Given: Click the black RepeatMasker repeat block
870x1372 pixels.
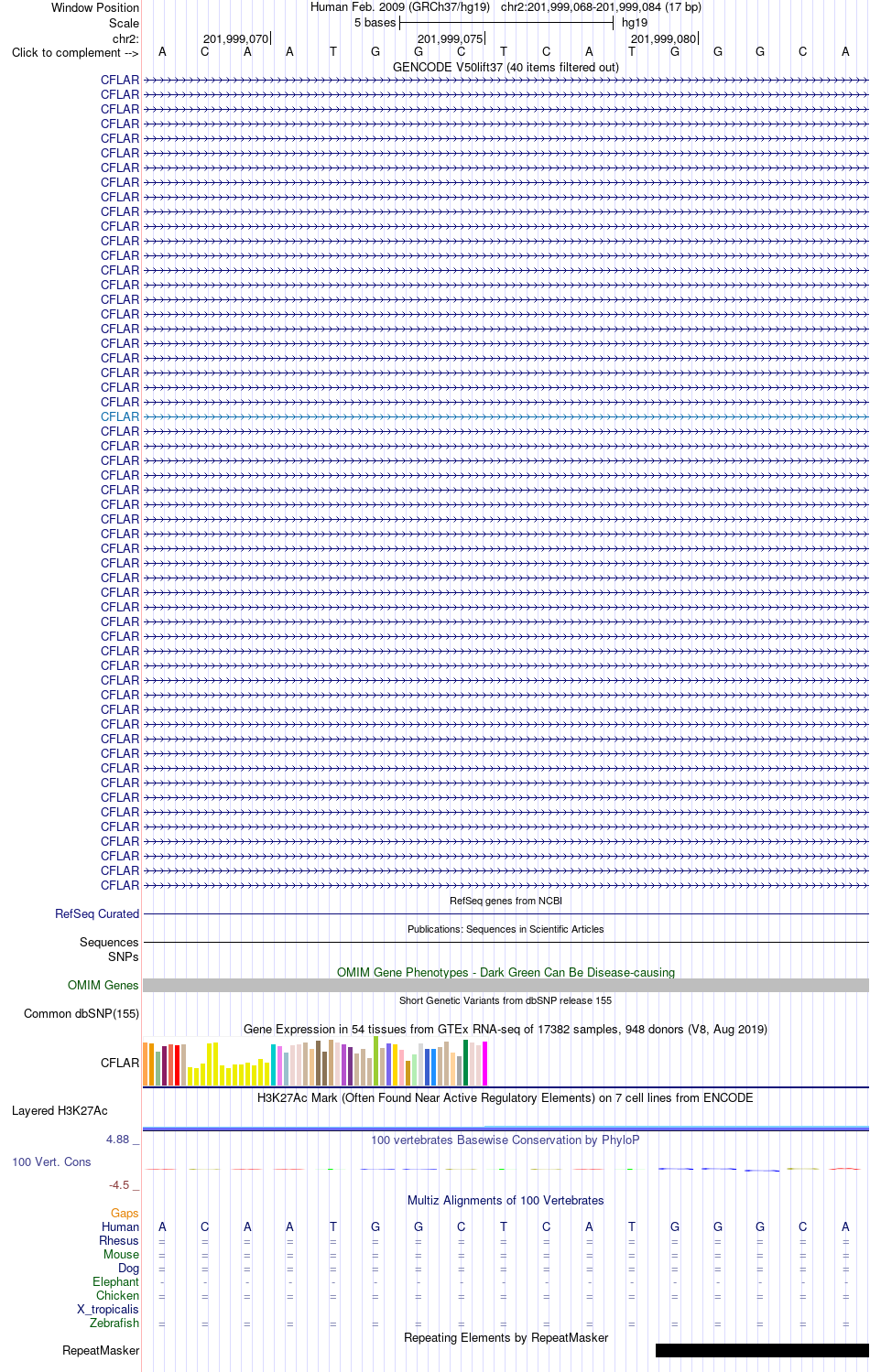Looking at the screenshot, I should pos(762,1350).
